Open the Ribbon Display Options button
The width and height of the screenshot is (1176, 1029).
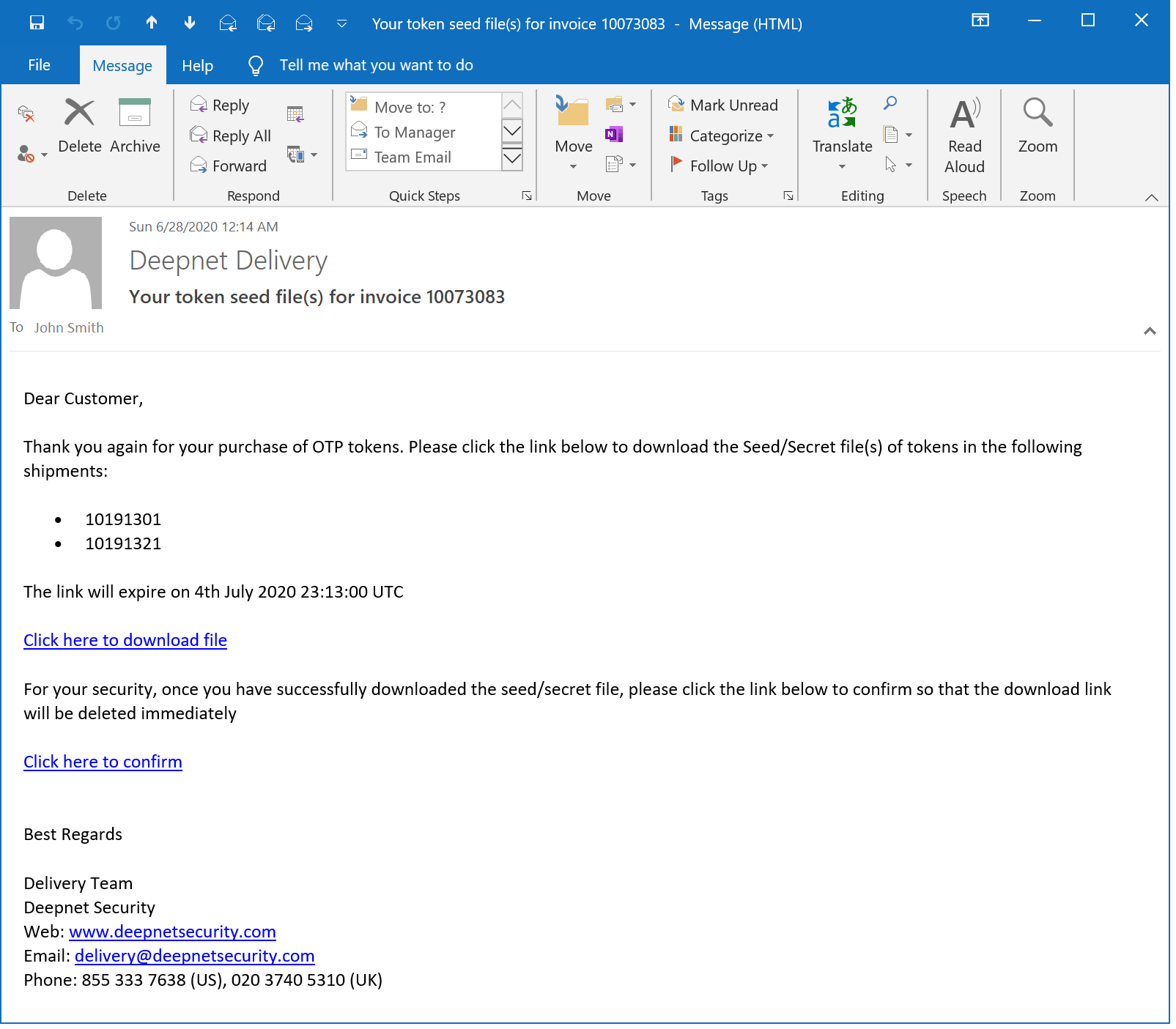(x=980, y=21)
